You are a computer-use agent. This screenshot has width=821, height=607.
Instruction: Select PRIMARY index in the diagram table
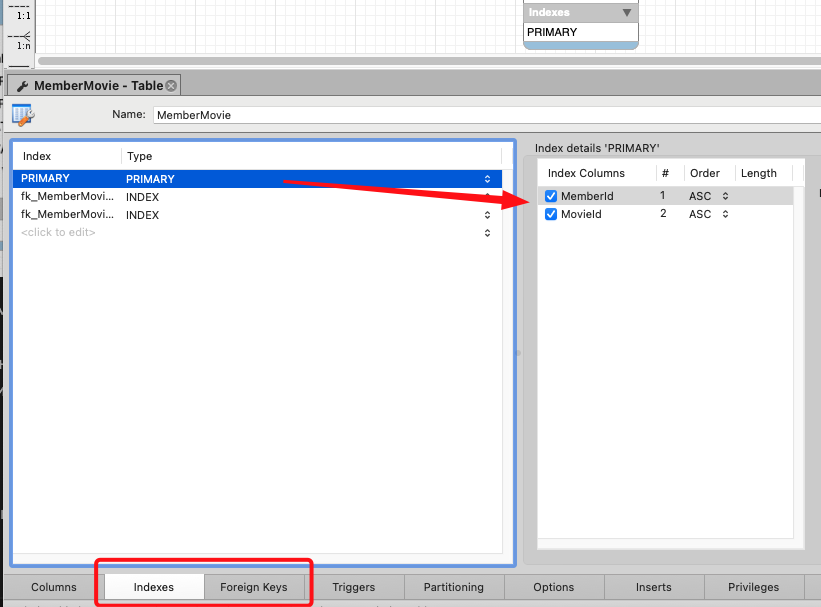552,32
